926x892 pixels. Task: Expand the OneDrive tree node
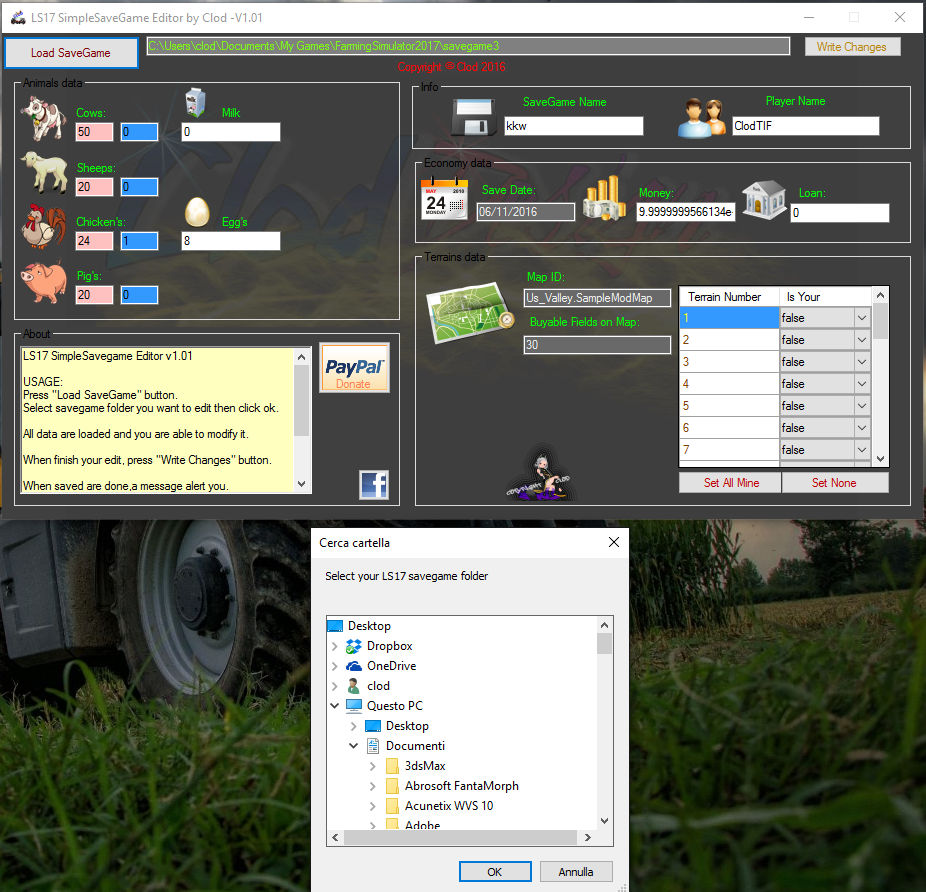click(335, 666)
